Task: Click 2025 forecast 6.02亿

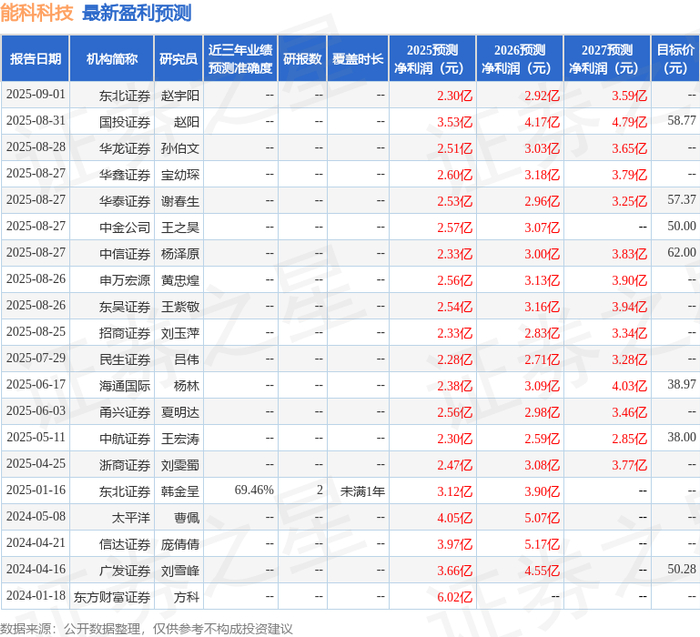Action: point(454,596)
